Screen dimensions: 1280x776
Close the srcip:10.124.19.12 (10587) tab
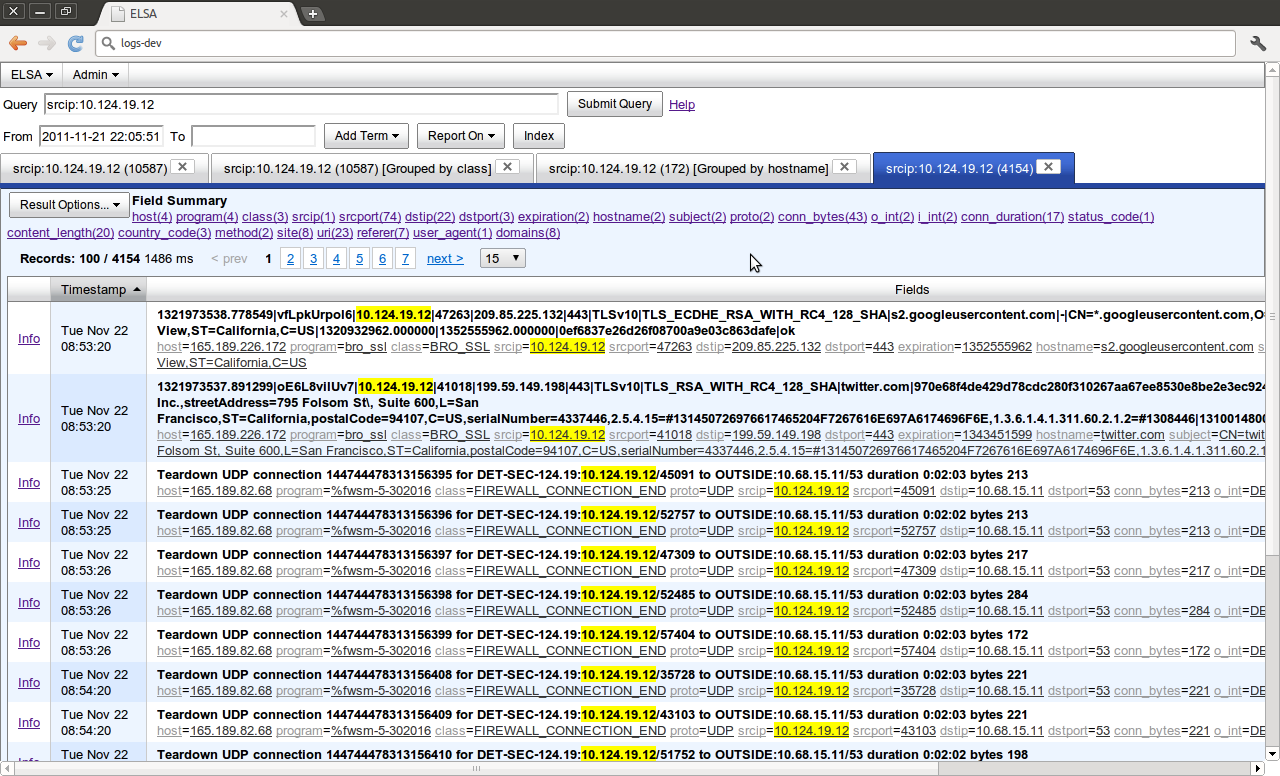(183, 167)
